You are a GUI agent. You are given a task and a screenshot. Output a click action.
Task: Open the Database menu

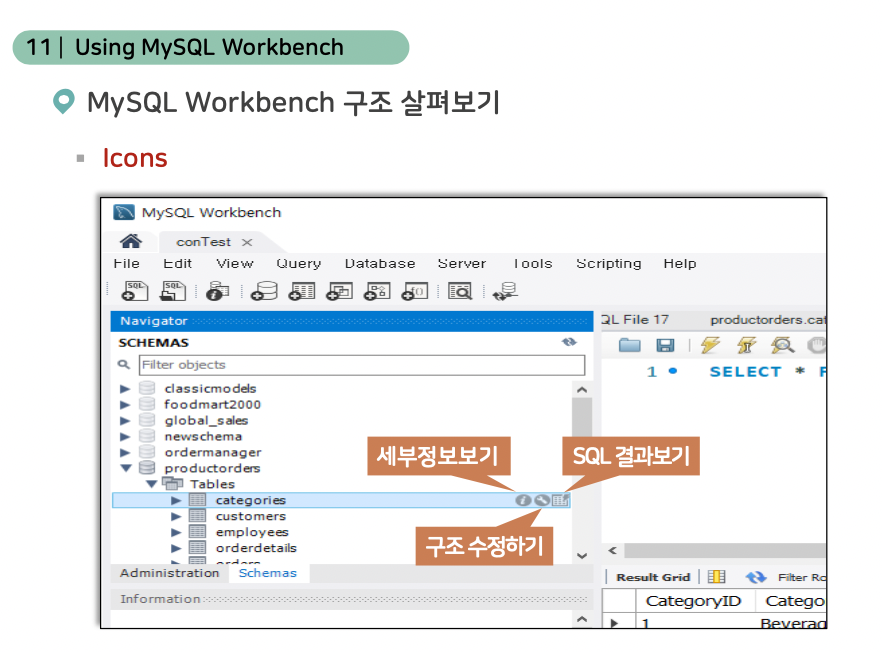[380, 263]
